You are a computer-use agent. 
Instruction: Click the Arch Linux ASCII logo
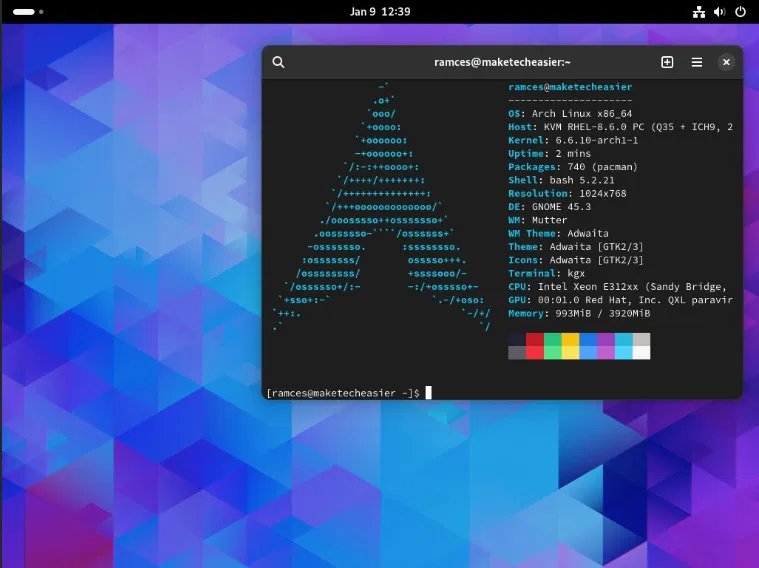(x=383, y=207)
